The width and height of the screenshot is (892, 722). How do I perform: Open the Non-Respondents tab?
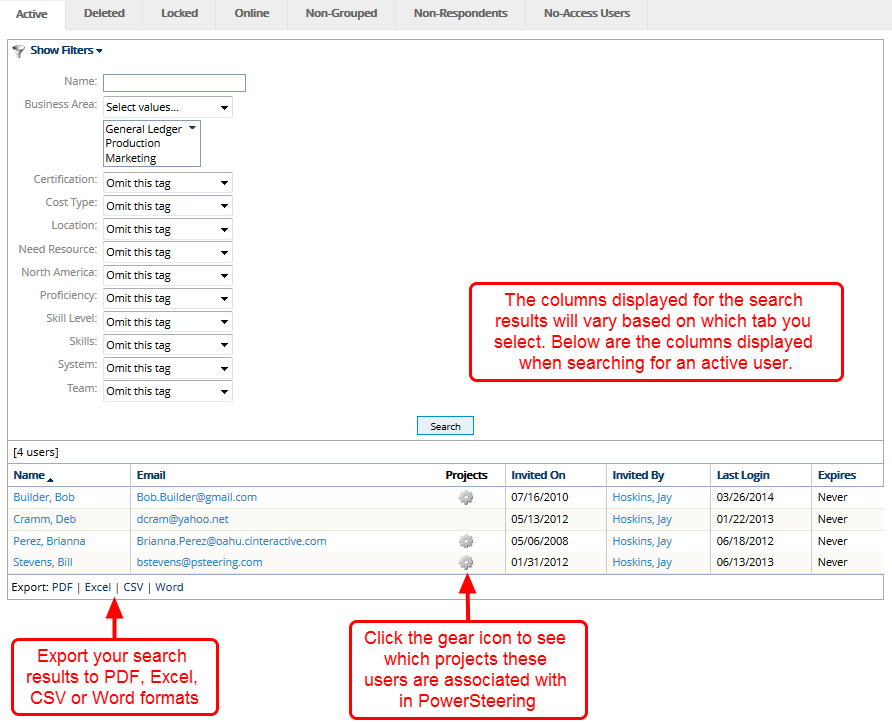coord(460,14)
